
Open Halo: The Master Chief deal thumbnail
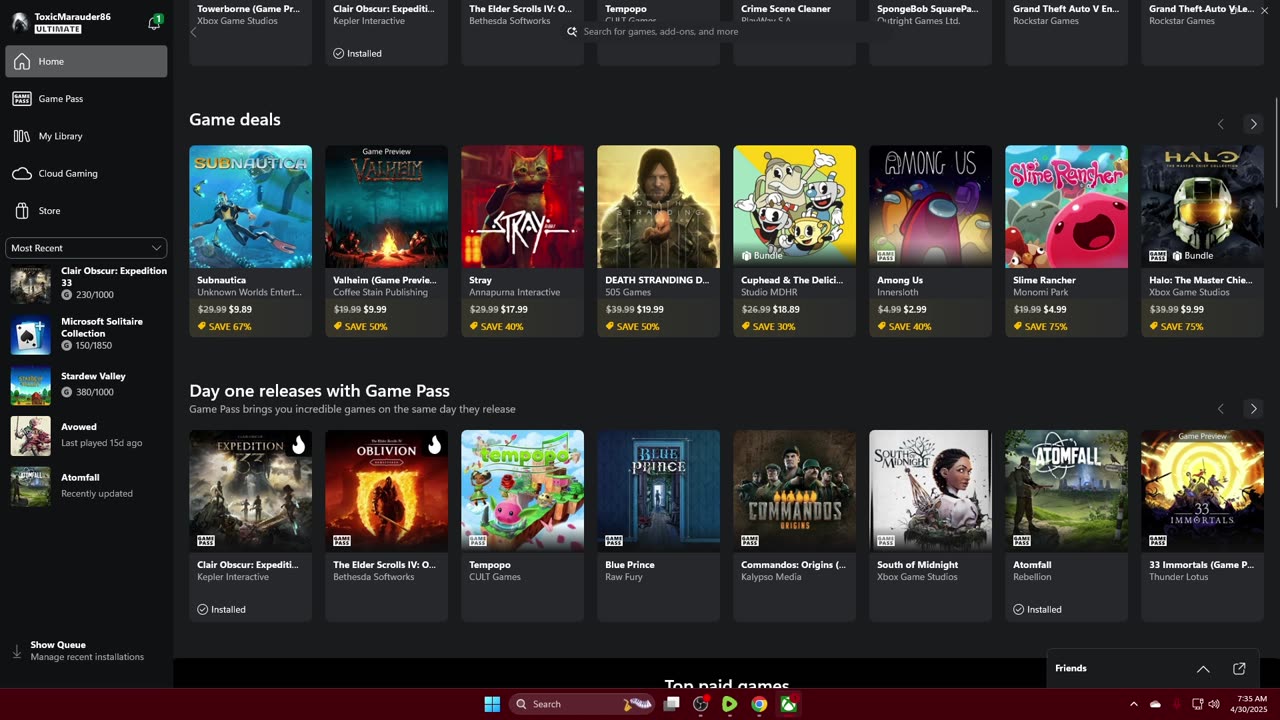pos(1202,207)
